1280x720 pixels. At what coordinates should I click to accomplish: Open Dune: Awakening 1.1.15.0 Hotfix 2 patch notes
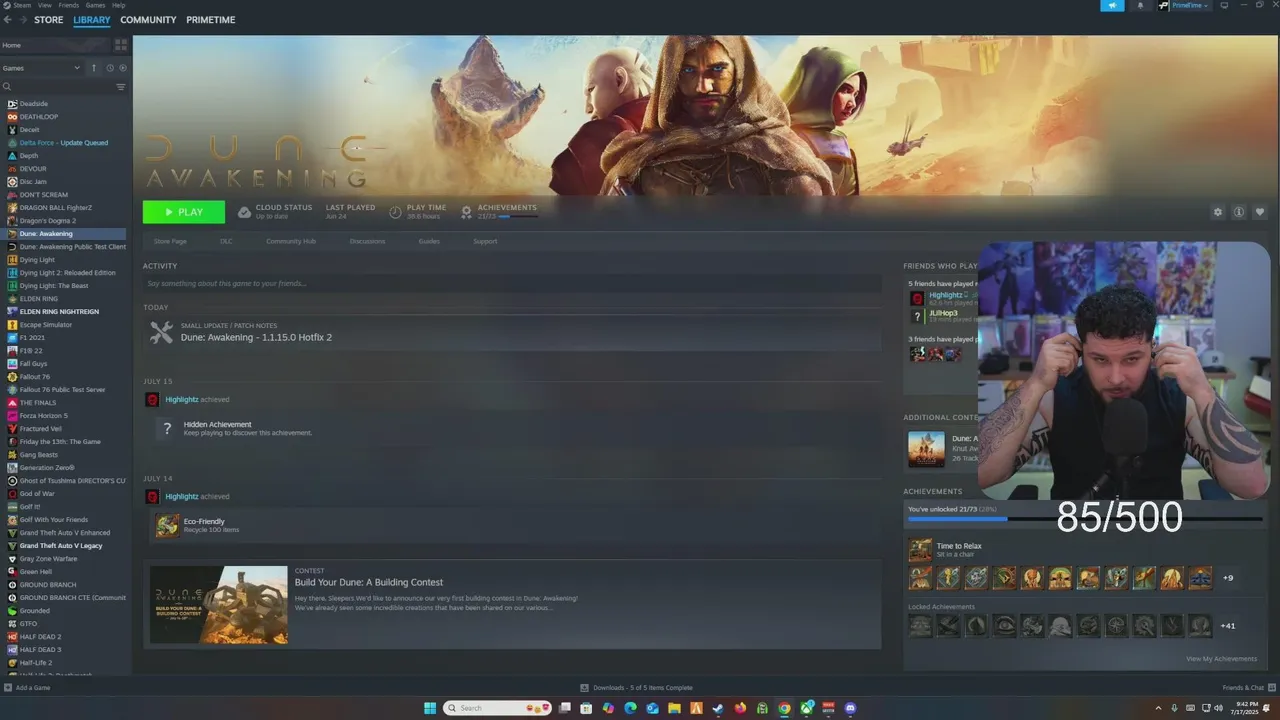pyautogui.click(x=256, y=337)
